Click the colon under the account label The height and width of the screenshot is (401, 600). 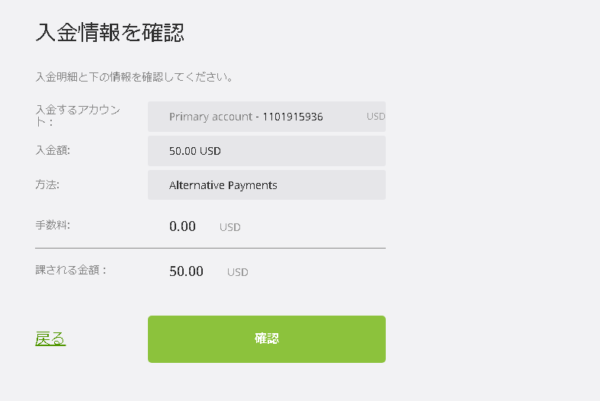coord(38,123)
